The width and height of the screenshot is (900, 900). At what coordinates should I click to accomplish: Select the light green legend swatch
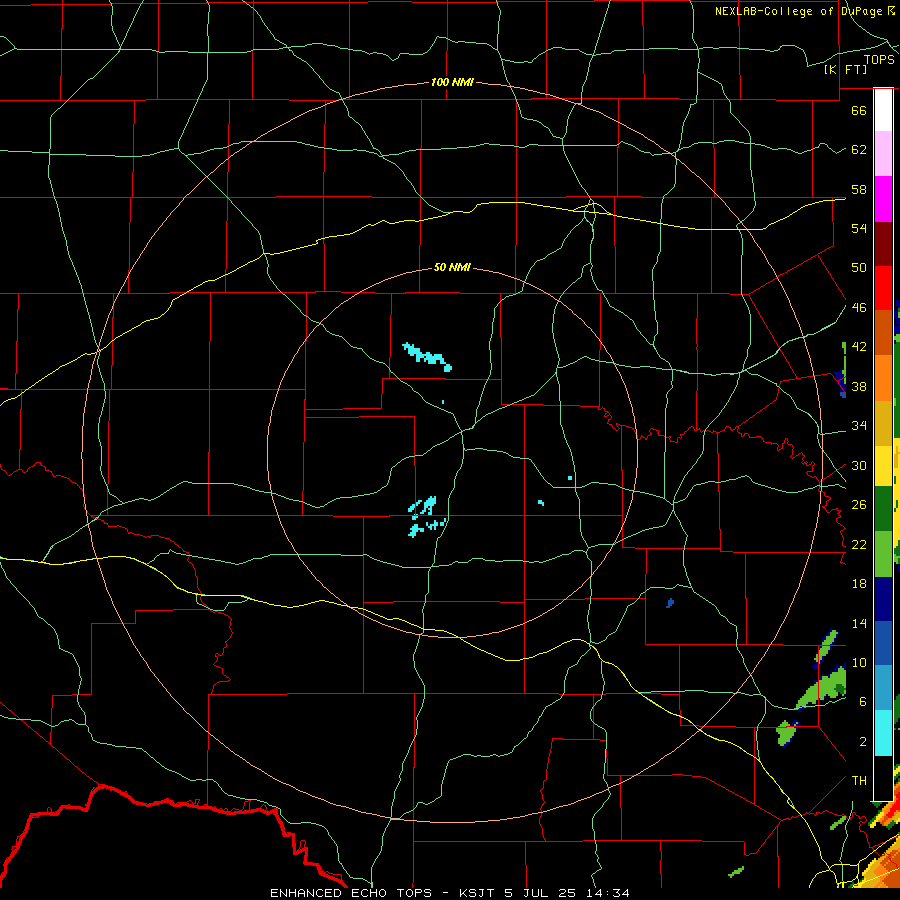click(883, 554)
